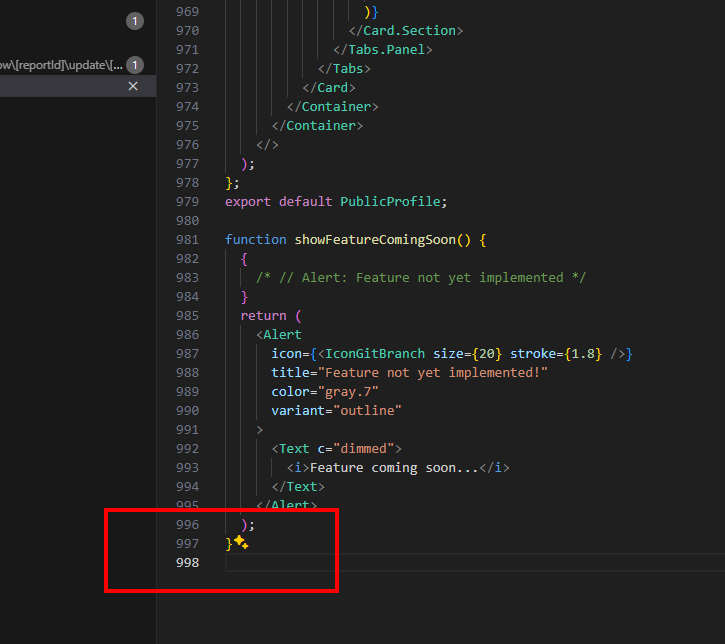
Task: Click the "dimmed" string on line 992
Action: pos(363,448)
